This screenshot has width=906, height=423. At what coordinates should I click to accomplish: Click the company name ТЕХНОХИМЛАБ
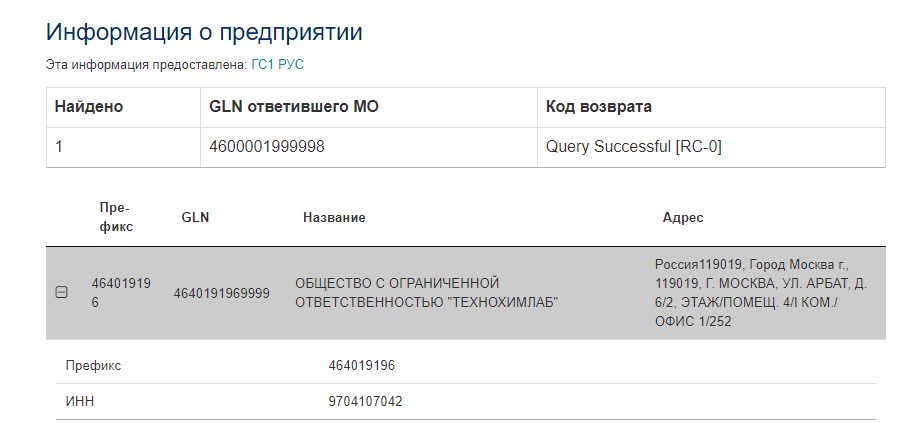point(426,293)
